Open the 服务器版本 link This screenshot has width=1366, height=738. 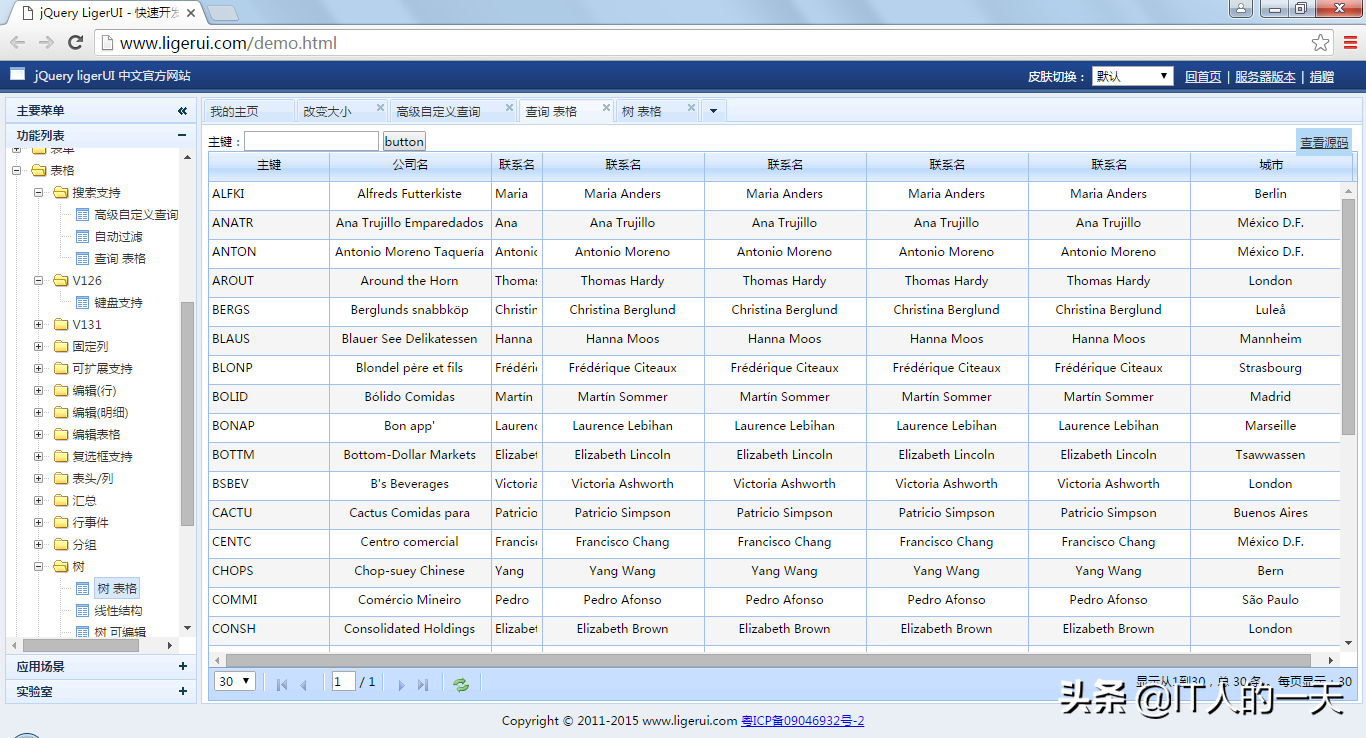(x=1265, y=77)
